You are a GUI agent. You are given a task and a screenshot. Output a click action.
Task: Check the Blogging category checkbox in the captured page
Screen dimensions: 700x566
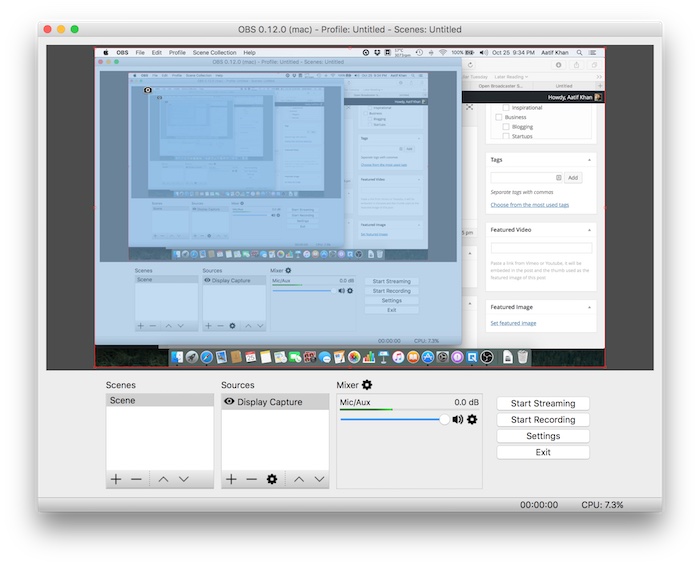click(x=506, y=127)
